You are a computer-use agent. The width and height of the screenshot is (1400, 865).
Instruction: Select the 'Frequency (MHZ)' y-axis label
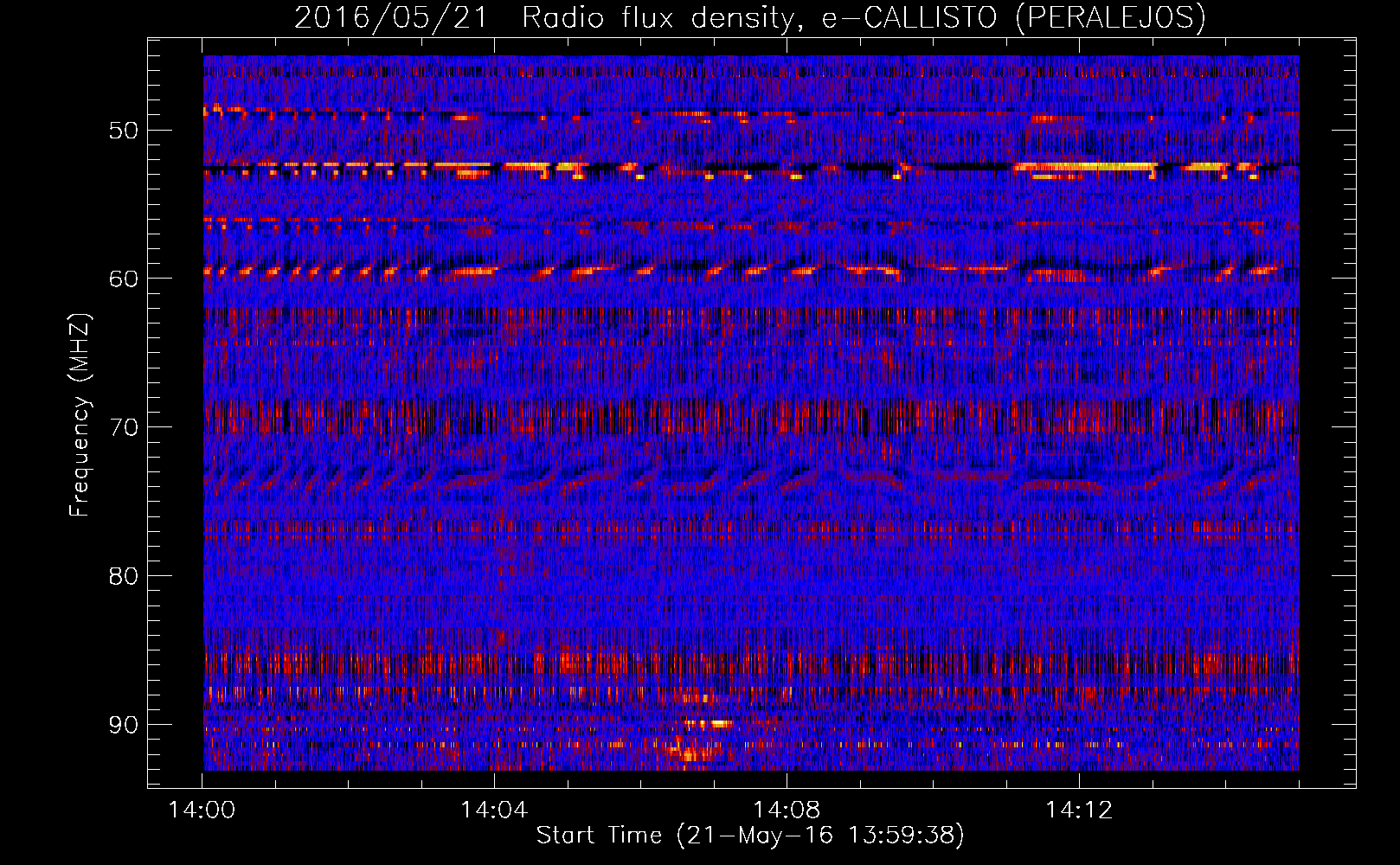tap(80, 415)
